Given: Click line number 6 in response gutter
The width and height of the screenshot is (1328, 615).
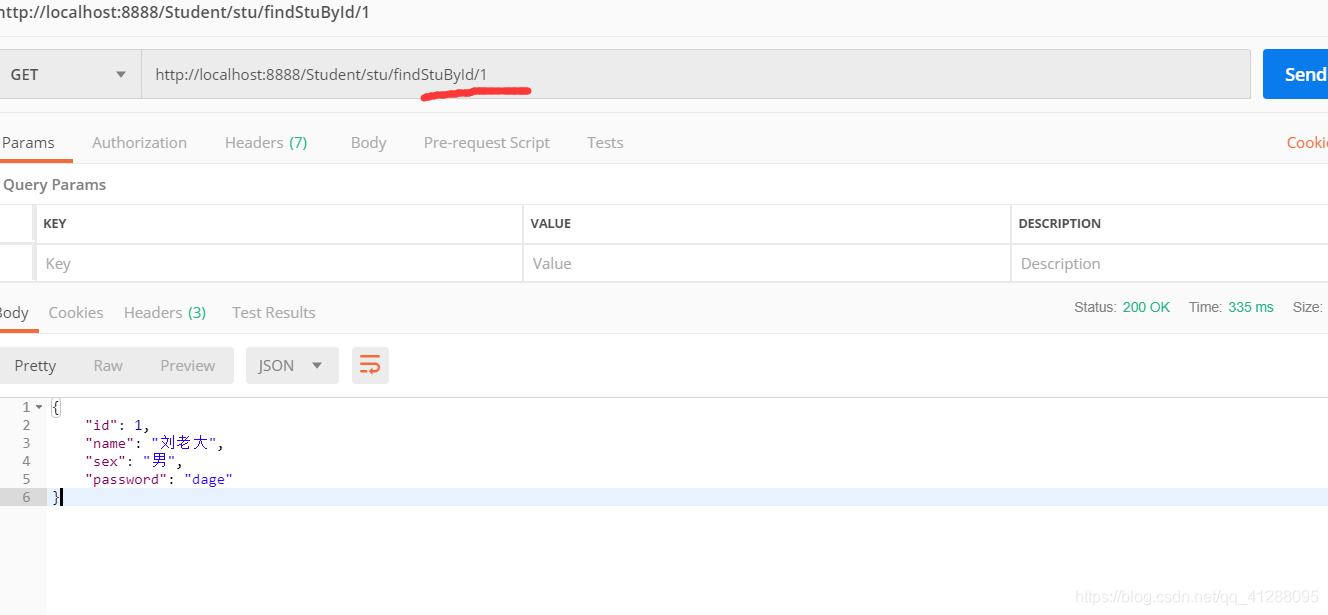Looking at the screenshot, I should click(26, 497).
